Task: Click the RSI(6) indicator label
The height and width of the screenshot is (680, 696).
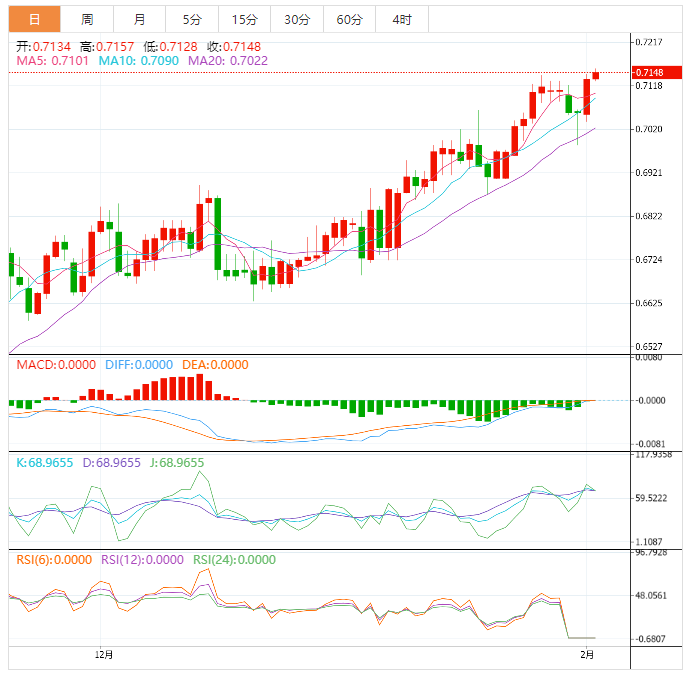Action: (x=55, y=560)
